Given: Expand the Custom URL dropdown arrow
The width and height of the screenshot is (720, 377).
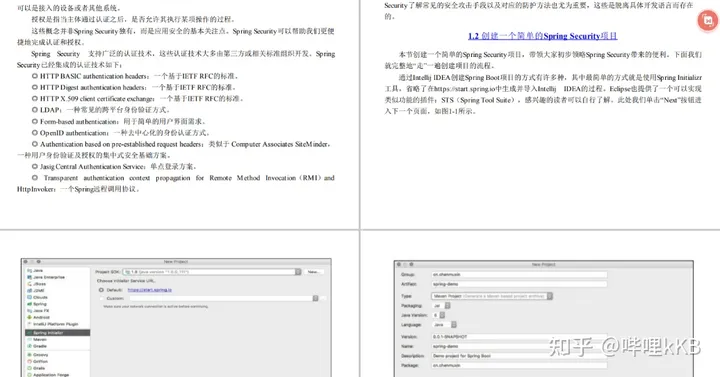Looking at the screenshot, I should (315, 298).
